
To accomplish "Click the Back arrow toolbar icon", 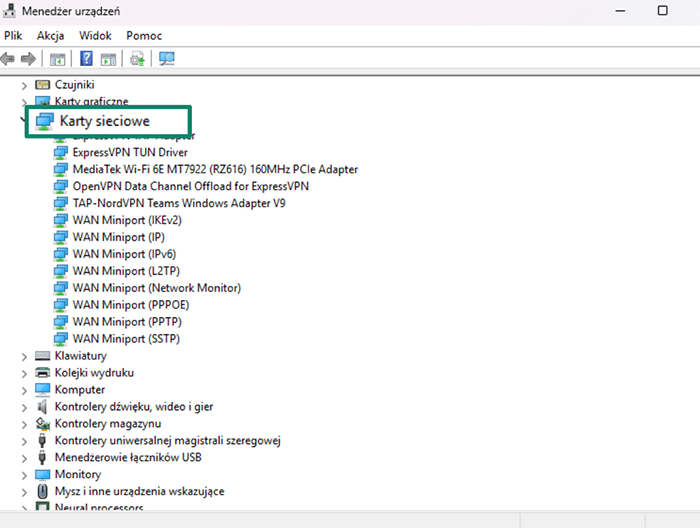I will 10,59.
